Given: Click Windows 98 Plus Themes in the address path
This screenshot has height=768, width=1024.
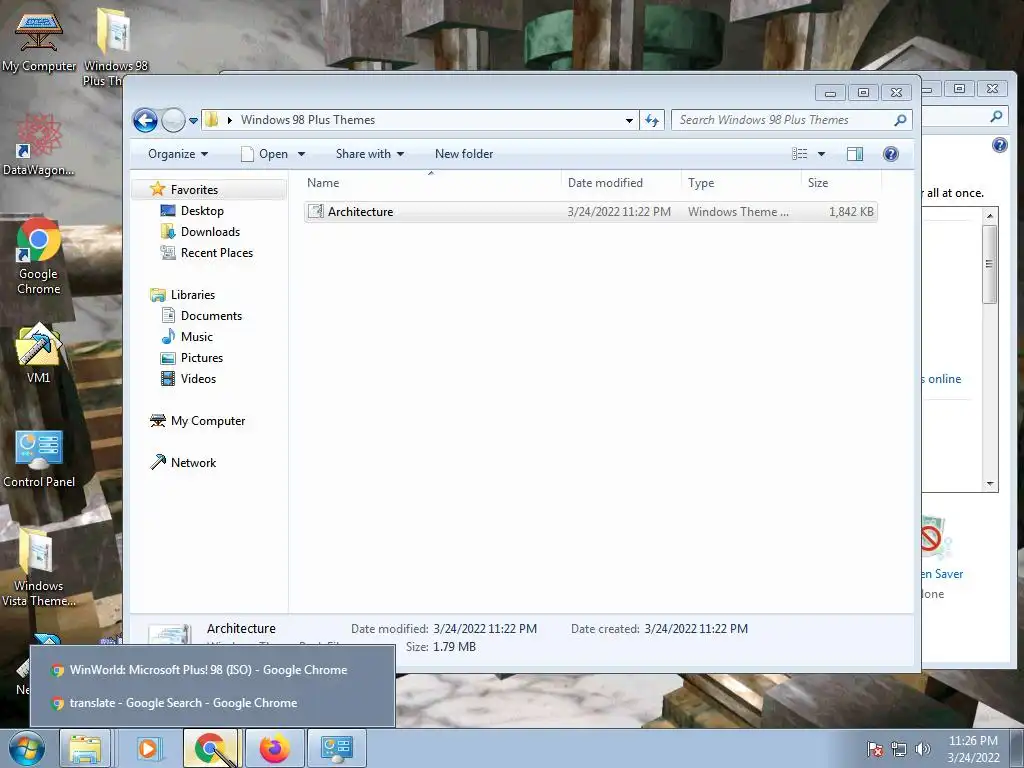Looking at the screenshot, I should 308,120.
